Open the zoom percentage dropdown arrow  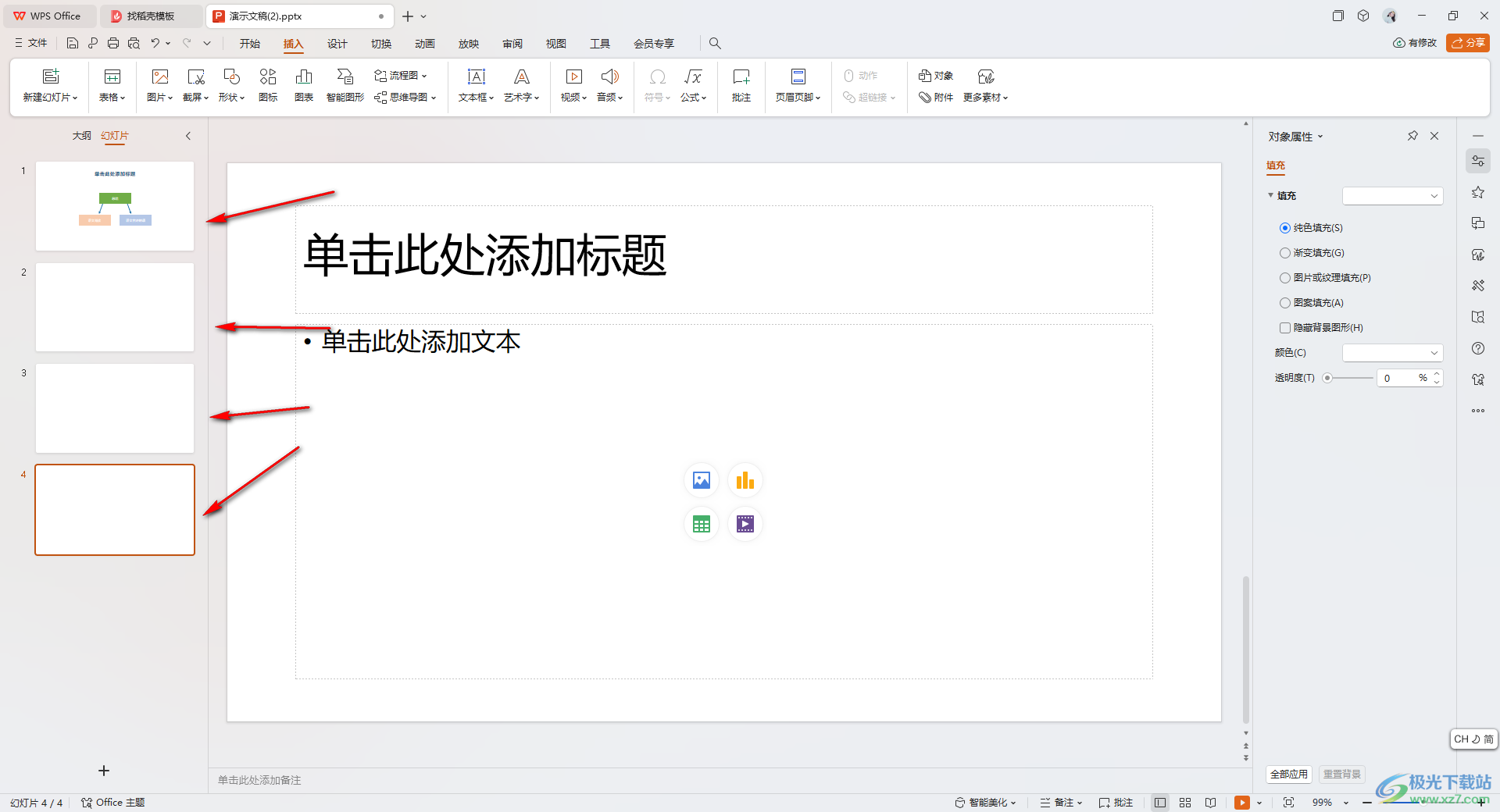pos(1346,803)
